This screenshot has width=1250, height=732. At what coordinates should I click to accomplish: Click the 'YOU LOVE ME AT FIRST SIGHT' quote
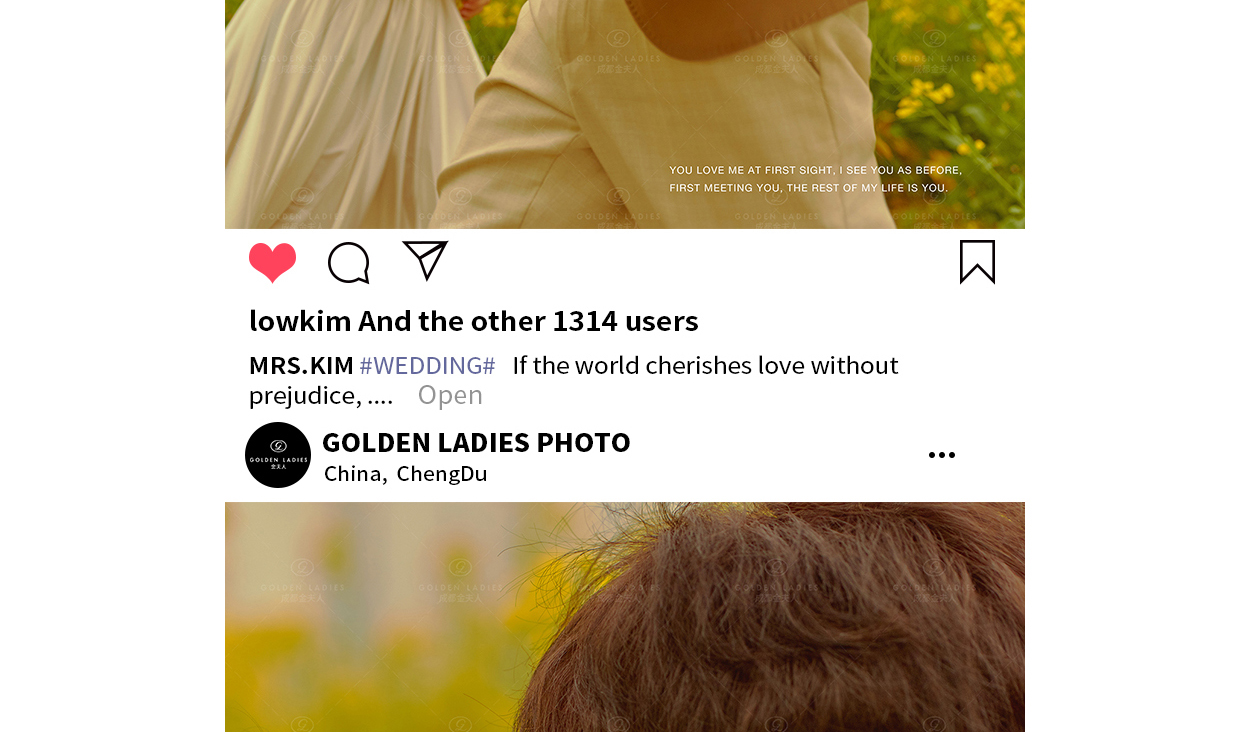816,179
